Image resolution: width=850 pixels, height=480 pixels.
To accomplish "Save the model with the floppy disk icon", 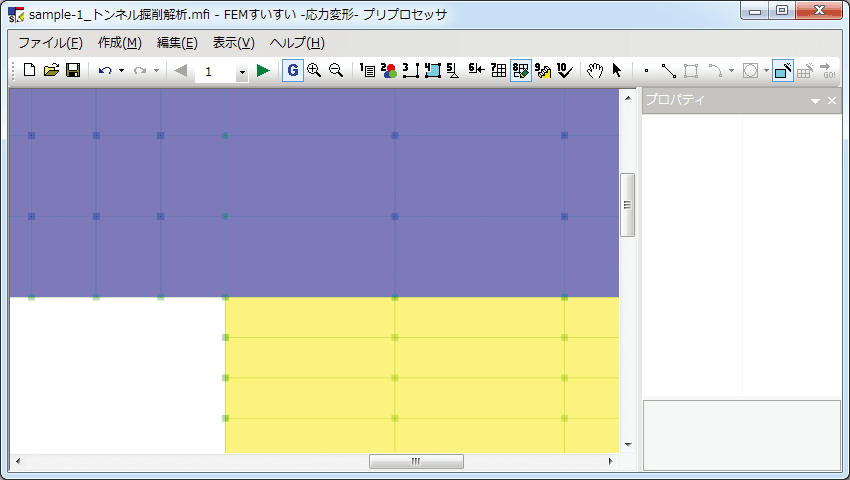I will point(73,71).
